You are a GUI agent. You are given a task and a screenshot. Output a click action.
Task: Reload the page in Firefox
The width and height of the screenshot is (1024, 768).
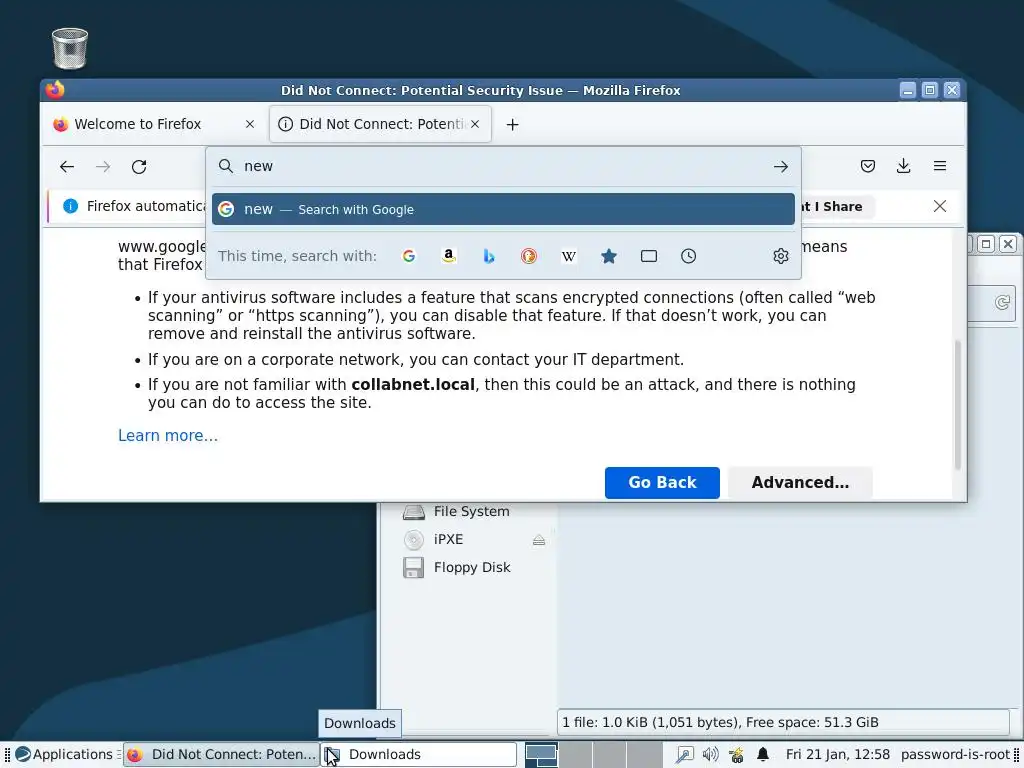click(x=138, y=167)
